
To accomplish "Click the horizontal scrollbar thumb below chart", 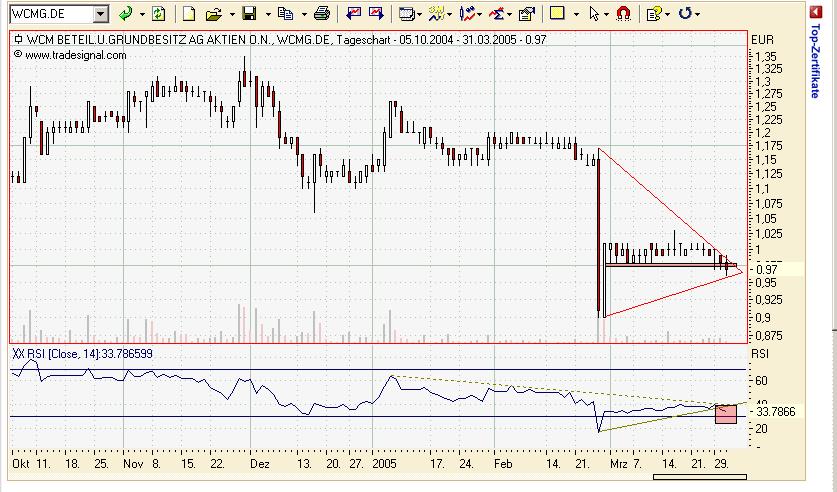I will click(700, 477).
